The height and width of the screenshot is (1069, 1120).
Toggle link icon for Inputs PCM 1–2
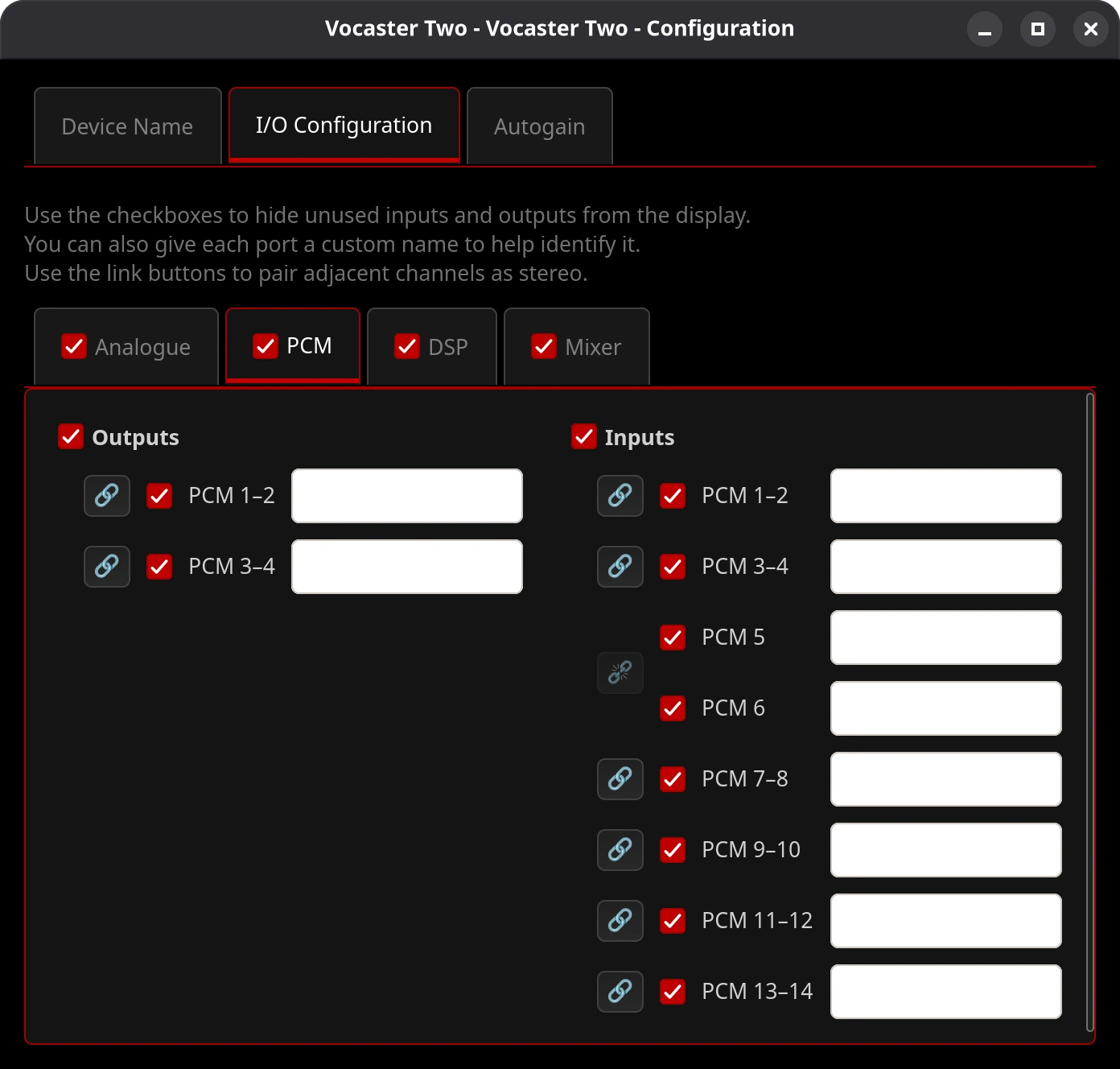(620, 496)
